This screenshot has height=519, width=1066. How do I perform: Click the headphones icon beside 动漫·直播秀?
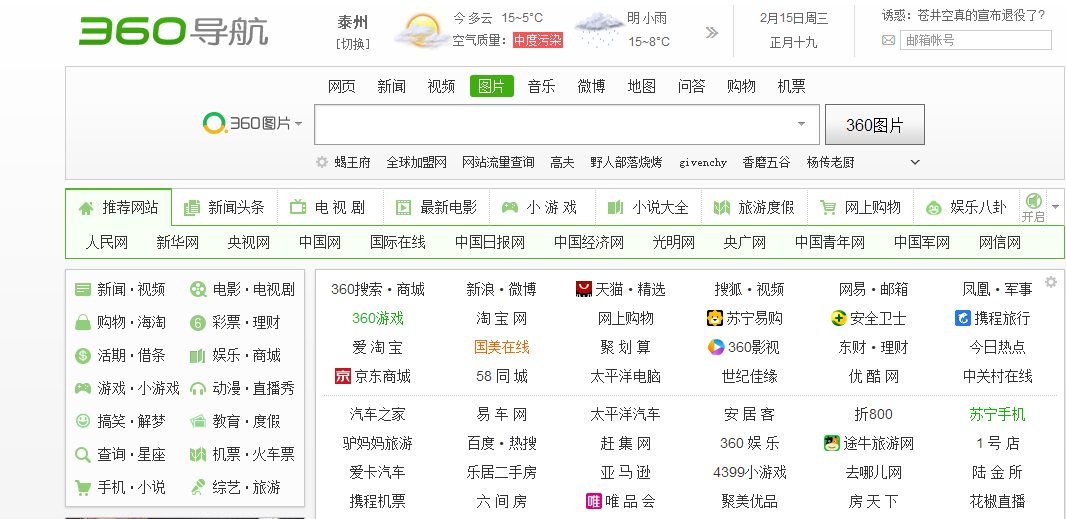point(198,388)
